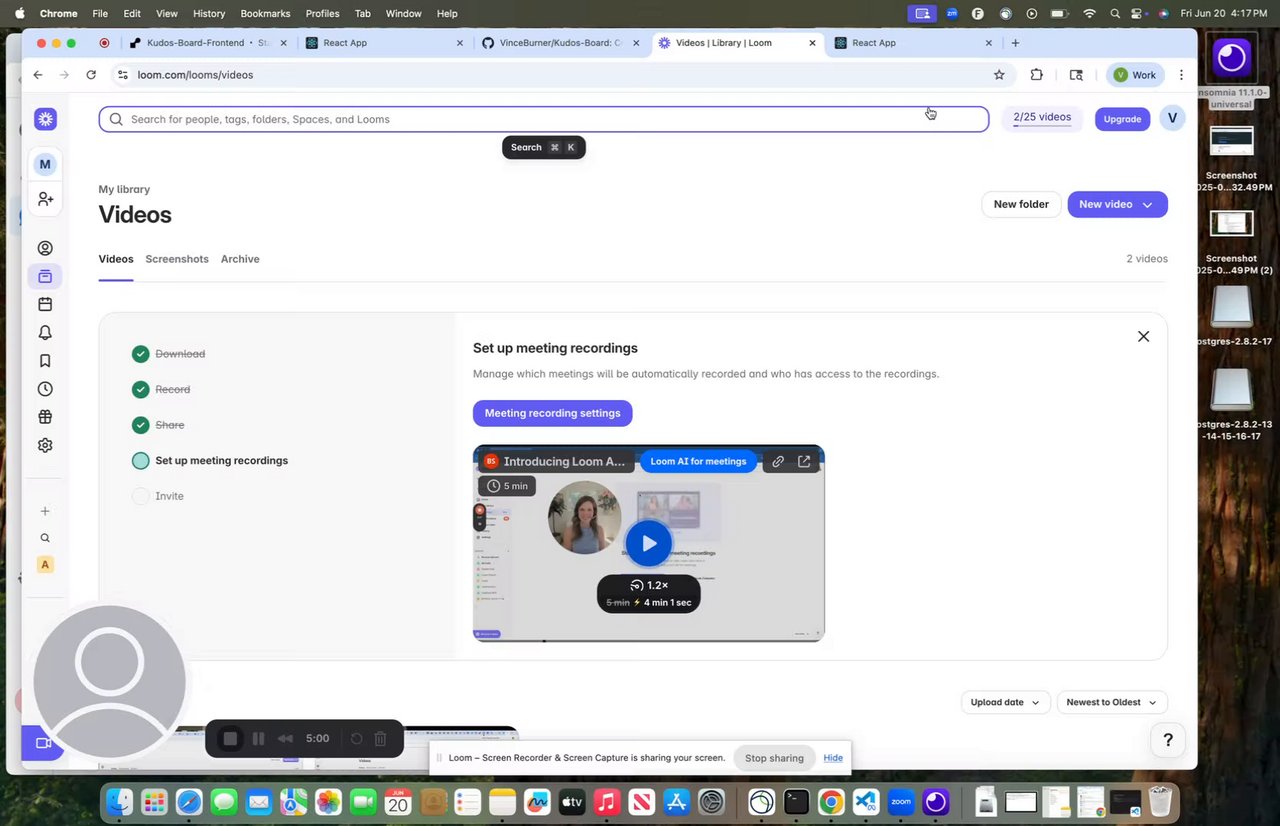Switch to VinceBurner/Kudos-Board GitHub tab
This screenshot has width=1280, height=826.
click(x=560, y=43)
